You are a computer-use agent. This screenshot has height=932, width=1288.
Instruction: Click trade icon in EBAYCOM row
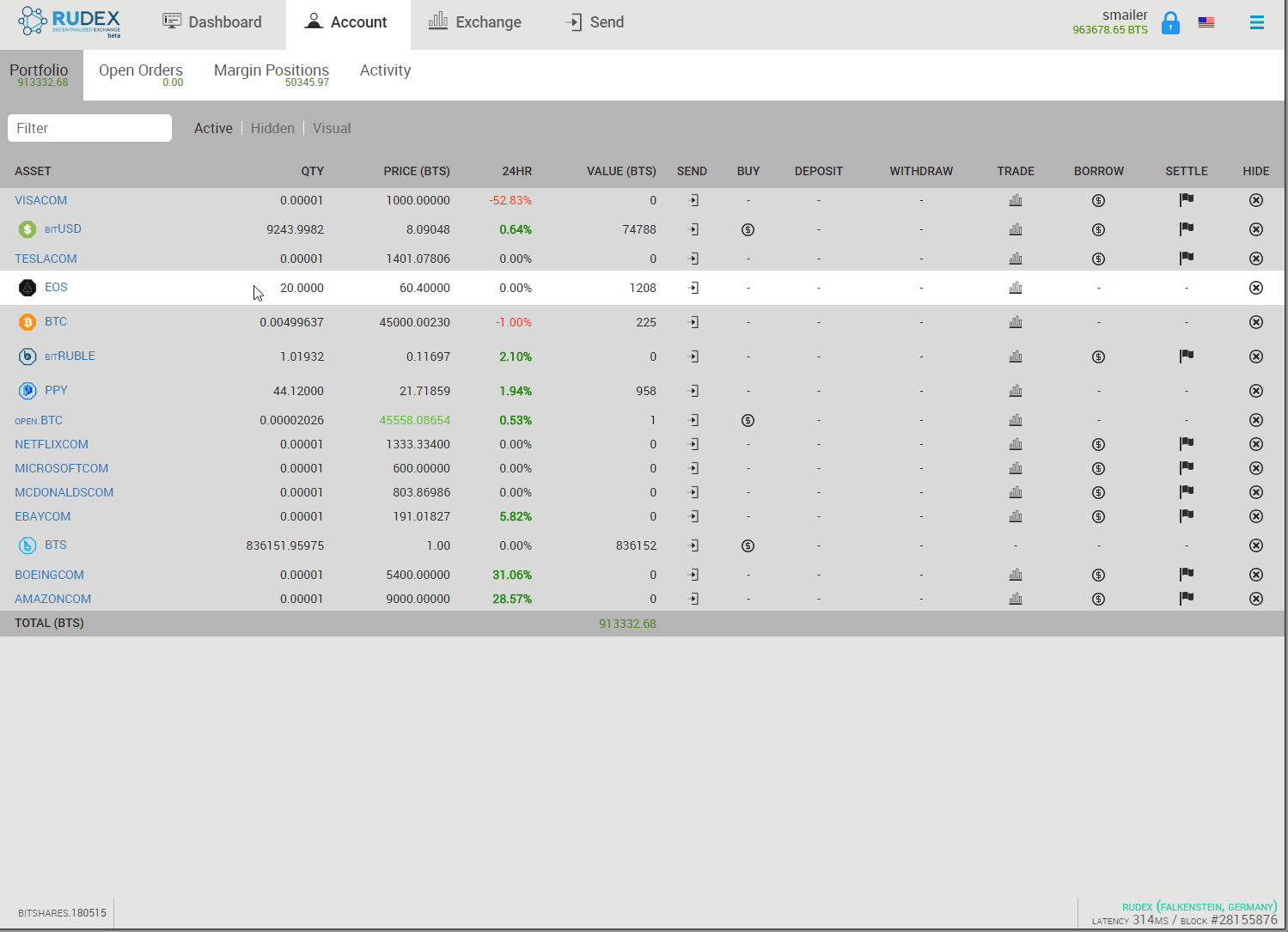tap(1016, 516)
